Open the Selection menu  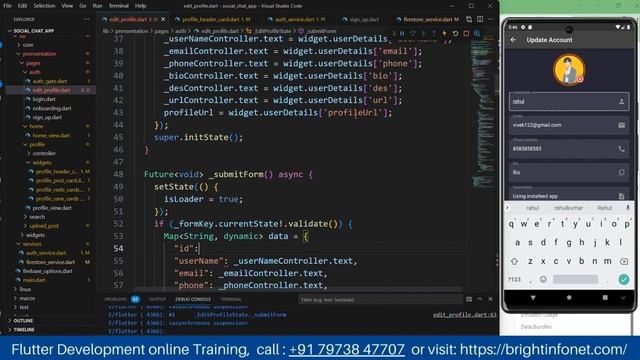coord(44,6)
